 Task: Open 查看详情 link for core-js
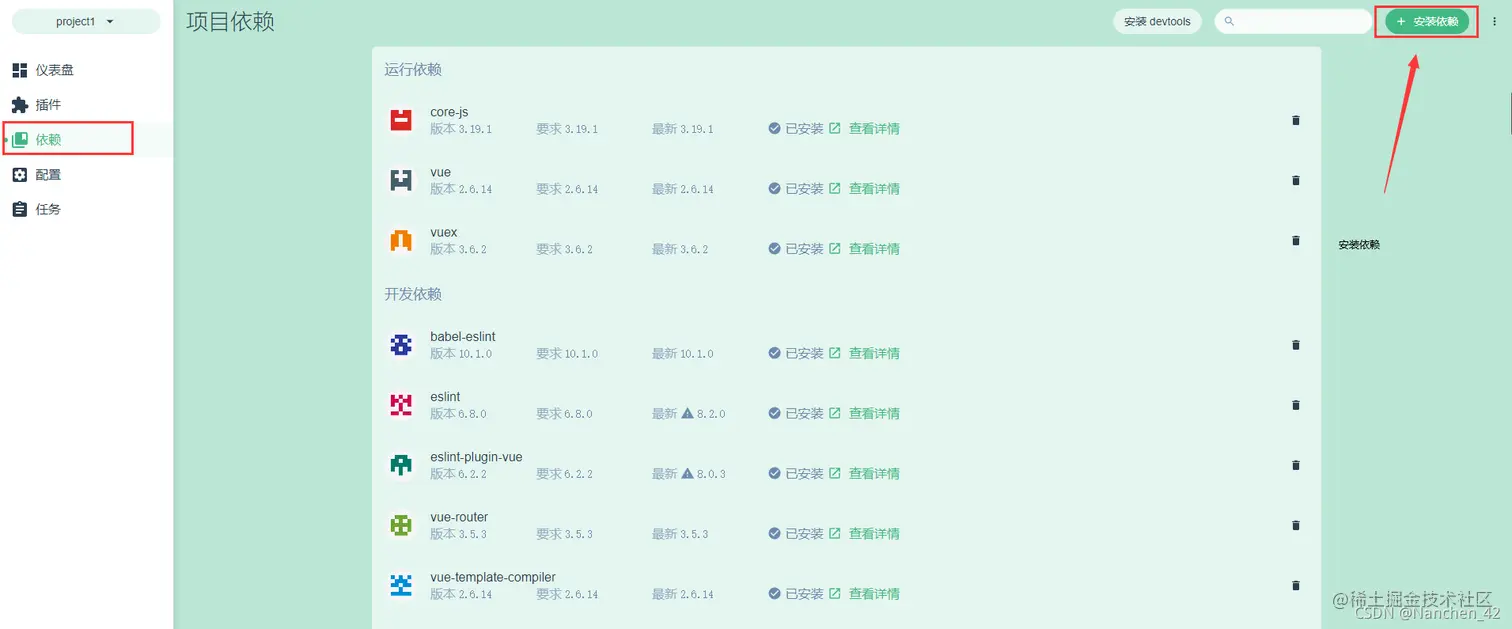(865, 129)
